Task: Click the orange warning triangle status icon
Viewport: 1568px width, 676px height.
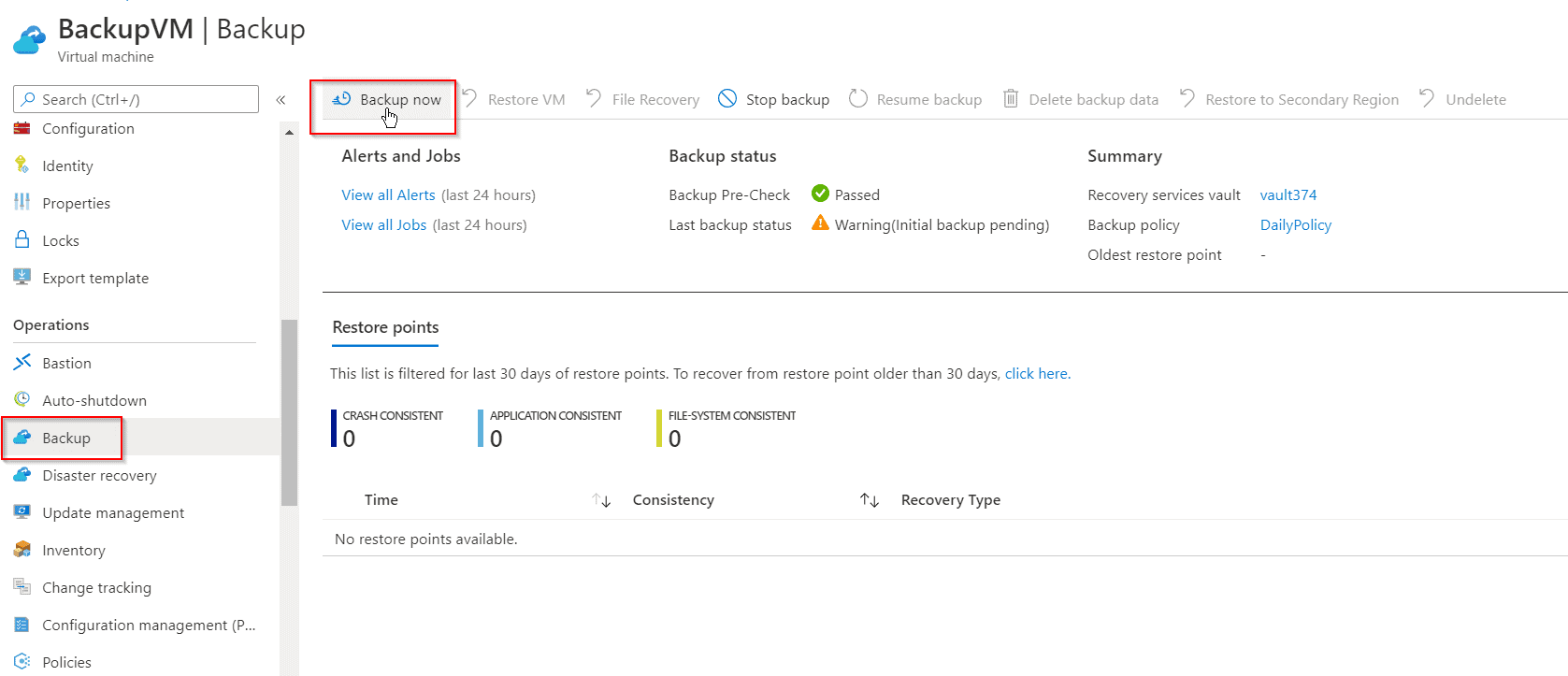Action: (x=820, y=223)
